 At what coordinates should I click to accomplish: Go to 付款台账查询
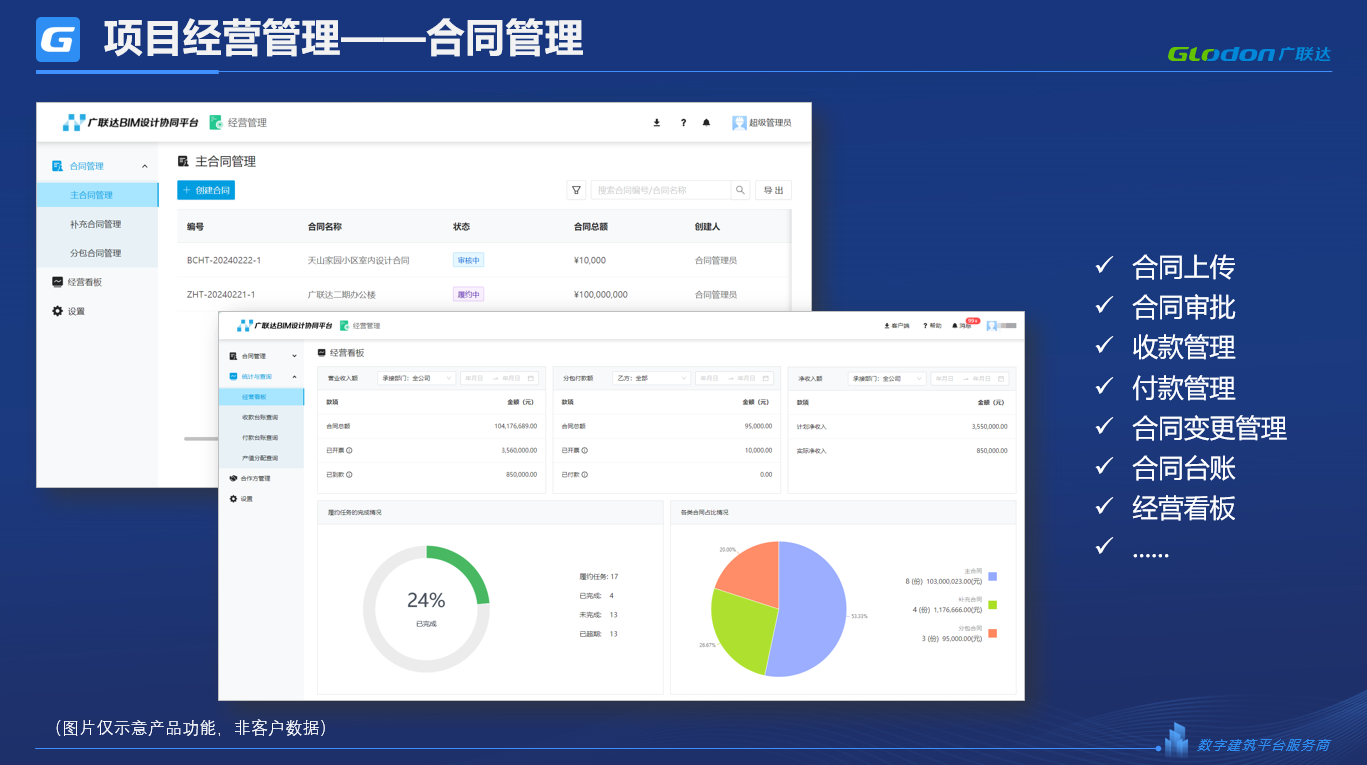point(261,438)
